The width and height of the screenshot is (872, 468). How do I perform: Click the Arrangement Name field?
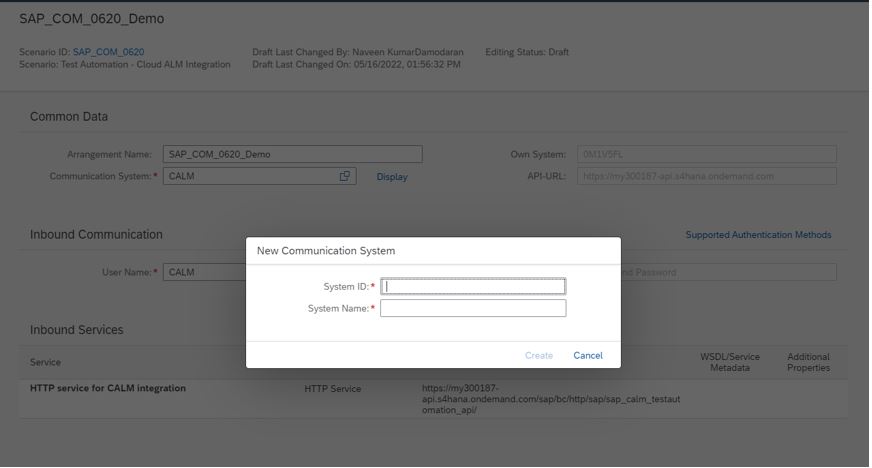pyautogui.click(x=293, y=155)
